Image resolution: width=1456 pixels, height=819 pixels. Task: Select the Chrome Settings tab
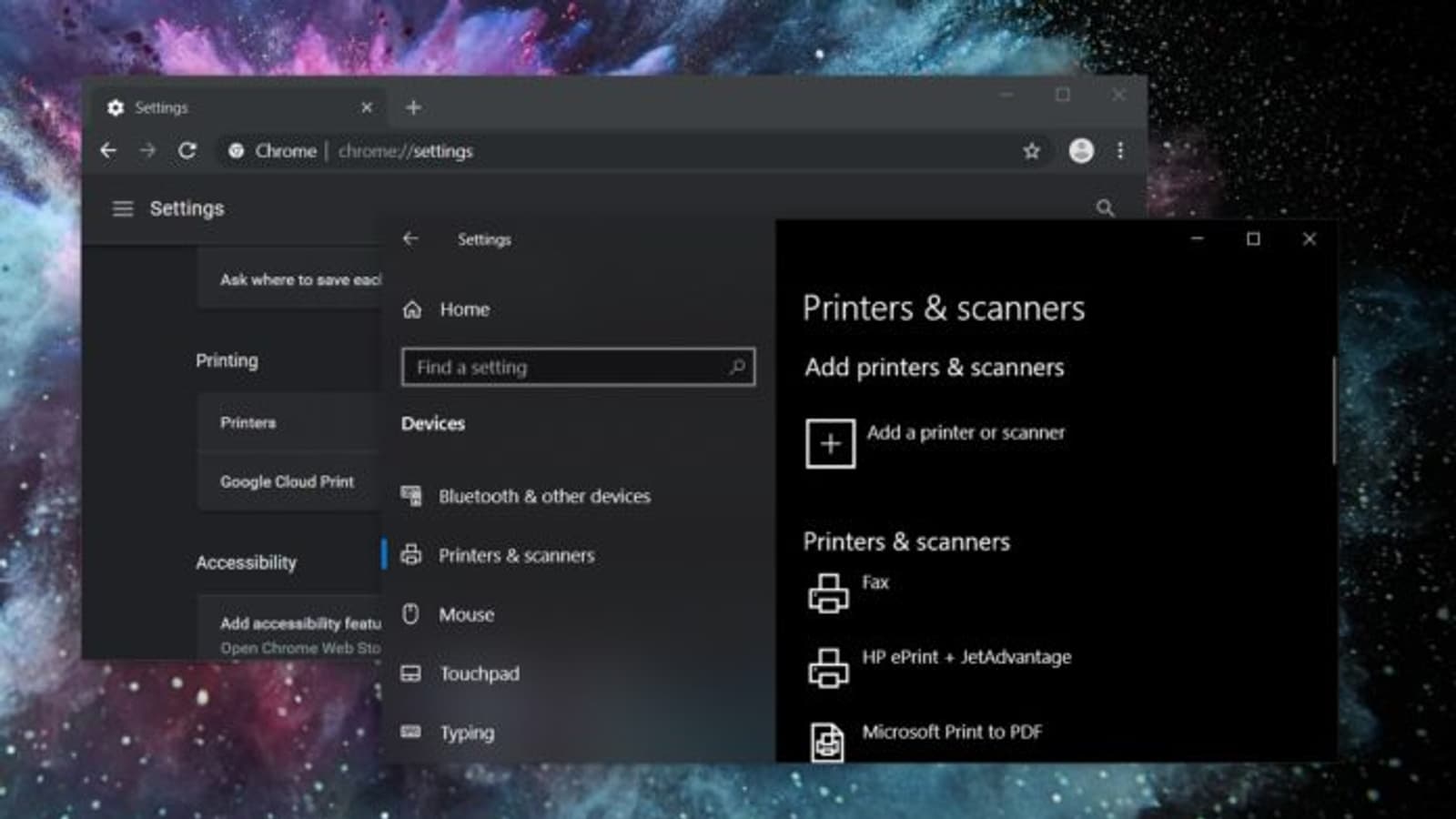tap(240, 107)
